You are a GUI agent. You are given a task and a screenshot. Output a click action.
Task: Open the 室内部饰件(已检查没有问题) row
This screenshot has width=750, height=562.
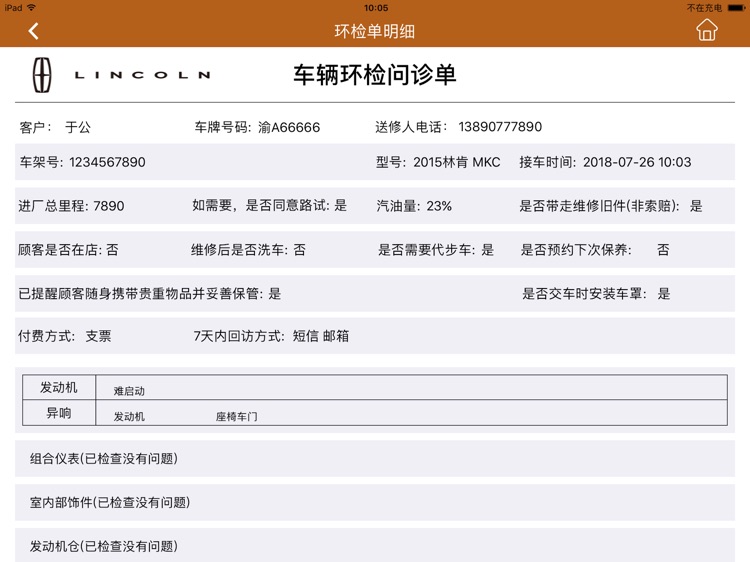(375, 502)
